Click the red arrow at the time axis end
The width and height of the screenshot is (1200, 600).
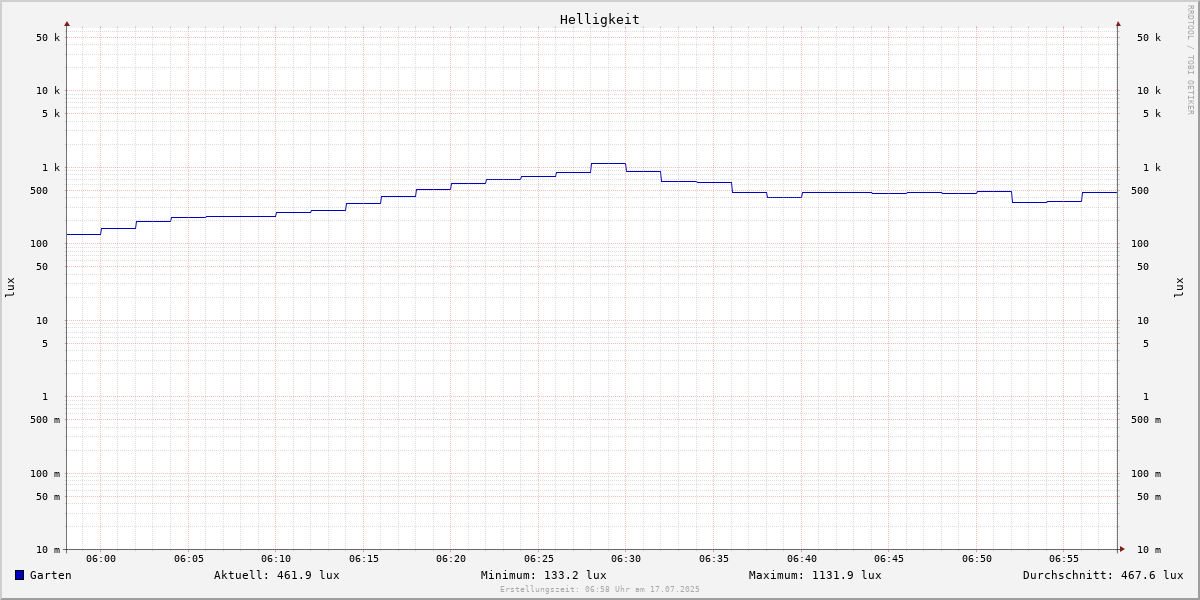(1122, 549)
